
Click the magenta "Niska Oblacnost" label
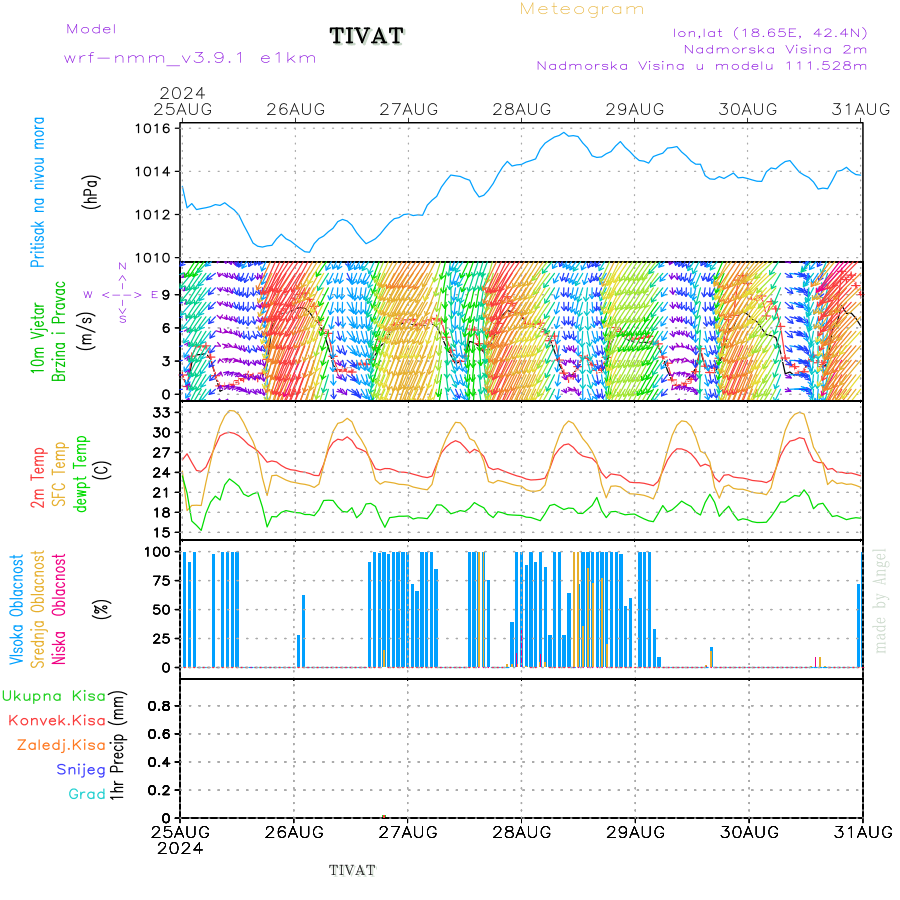59,610
